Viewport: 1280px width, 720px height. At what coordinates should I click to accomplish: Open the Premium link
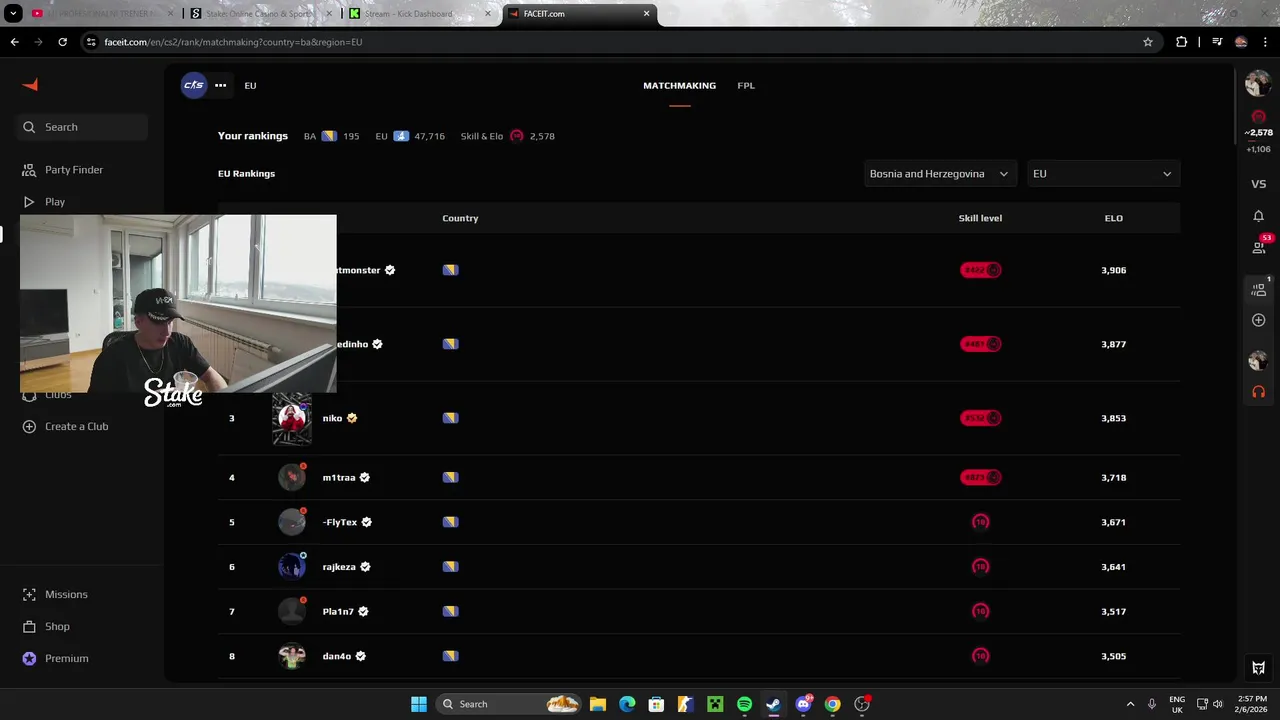[66, 658]
